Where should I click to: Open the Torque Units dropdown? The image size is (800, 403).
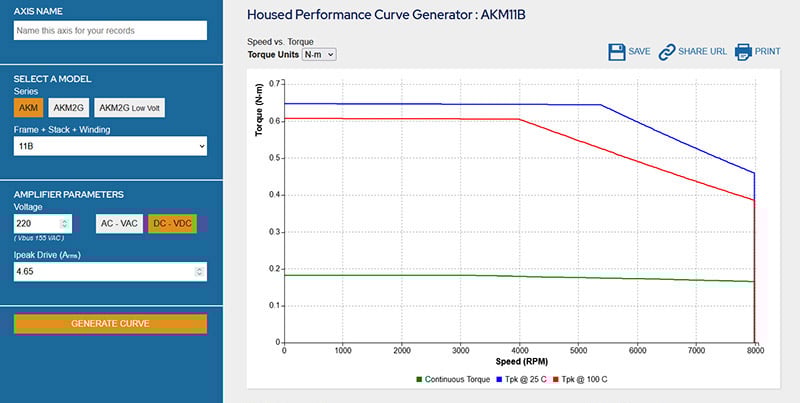tap(319, 54)
